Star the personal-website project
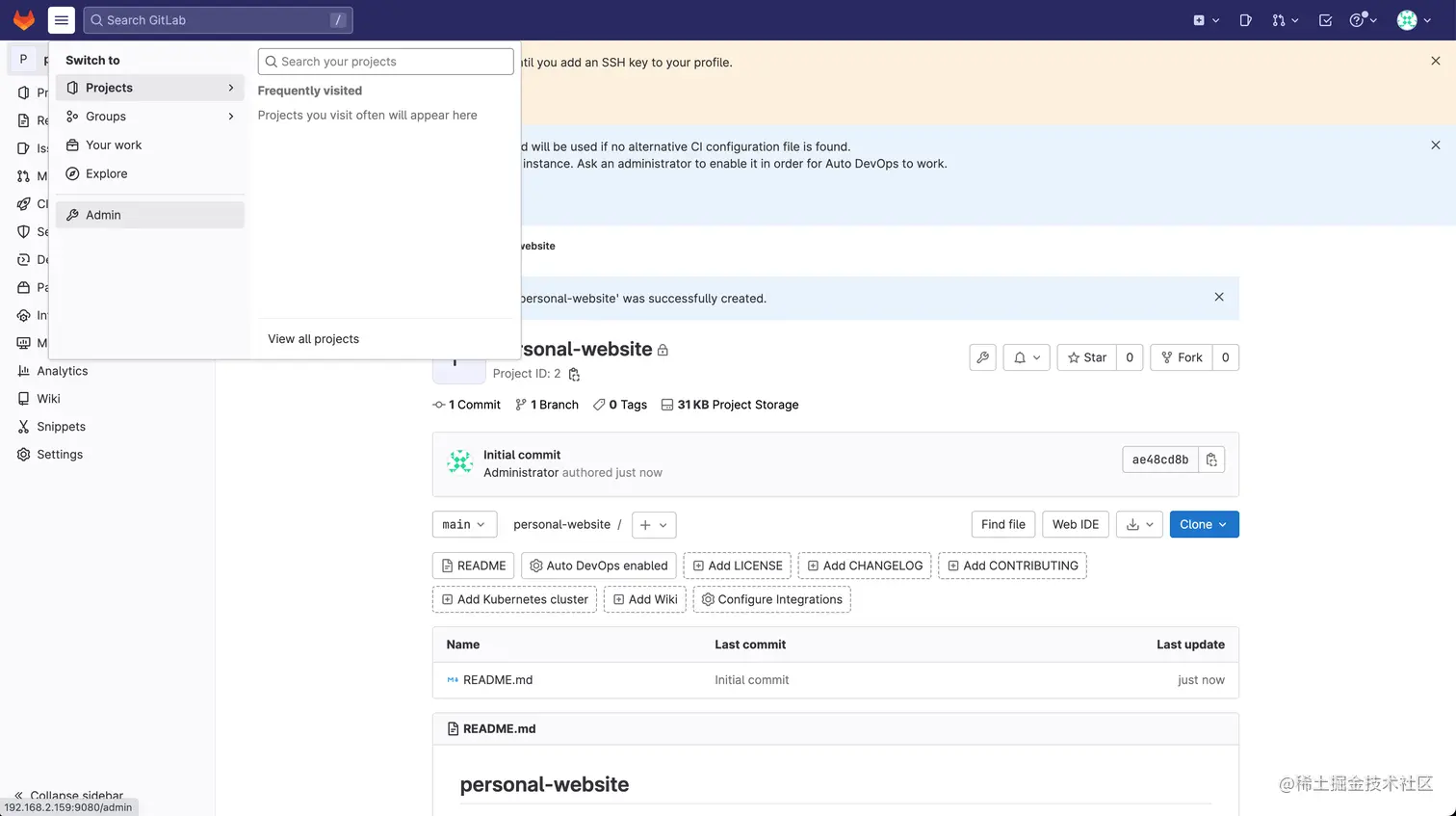This screenshot has width=1456, height=816. [1086, 357]
